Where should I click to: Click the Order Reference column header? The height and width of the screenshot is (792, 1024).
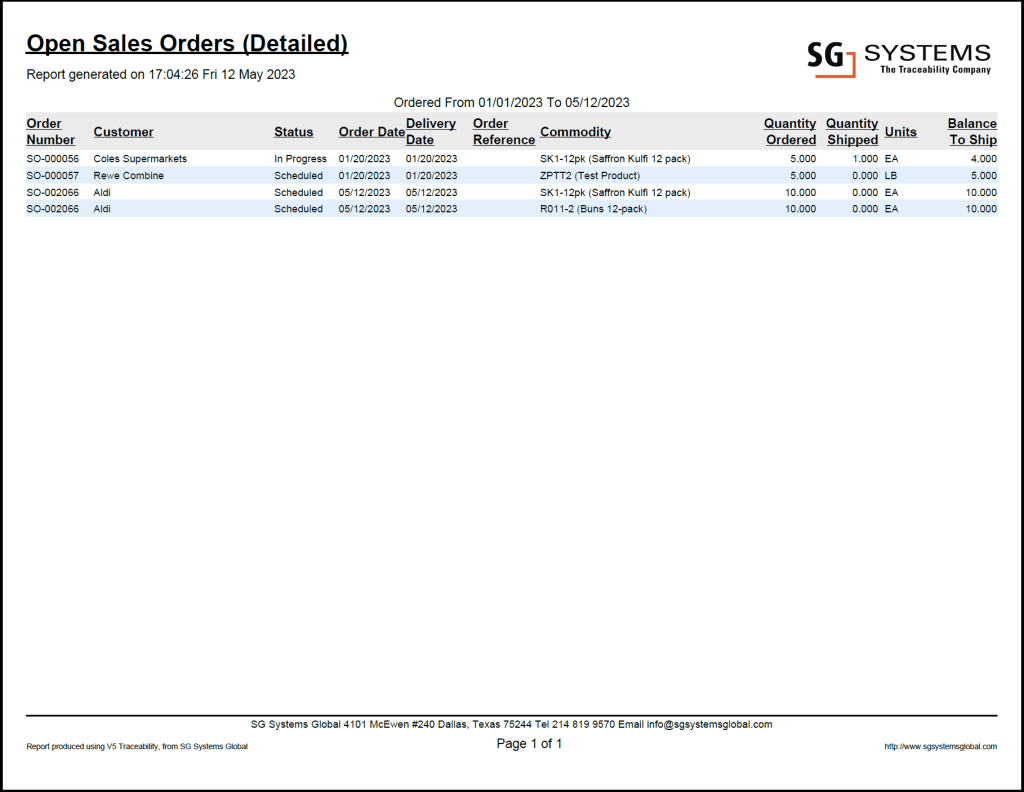pos(502,131)
